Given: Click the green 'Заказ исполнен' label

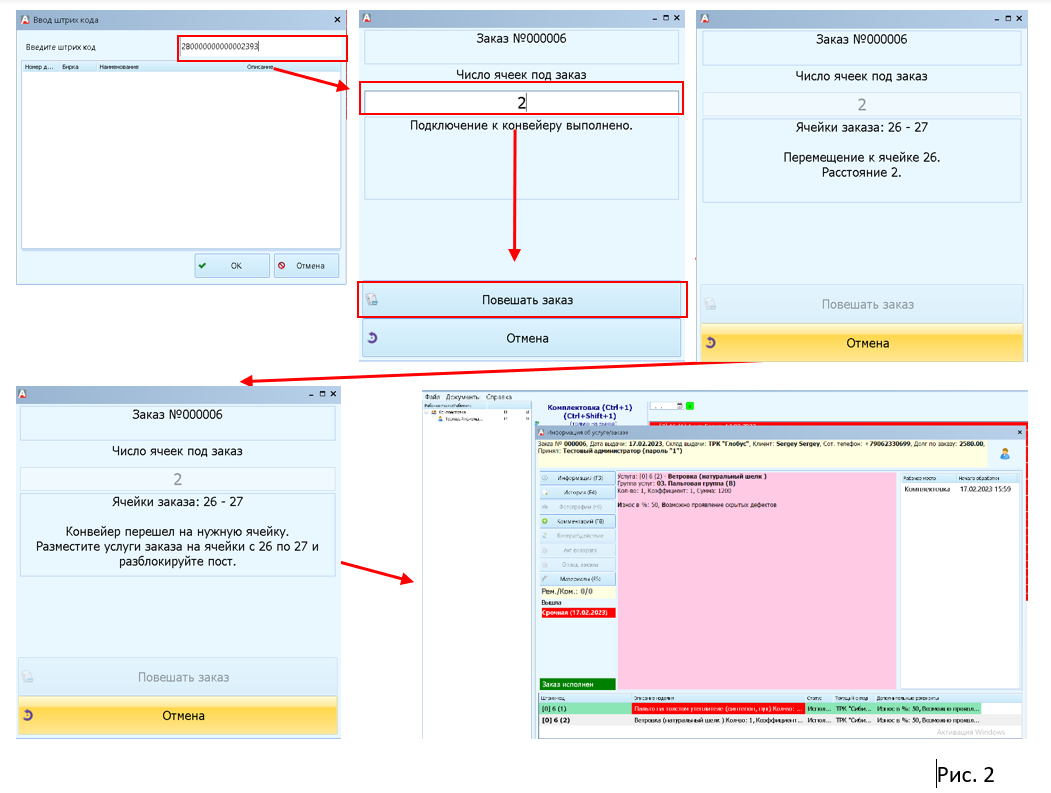Looking at the screenshot, I should [x=578, y=684].
